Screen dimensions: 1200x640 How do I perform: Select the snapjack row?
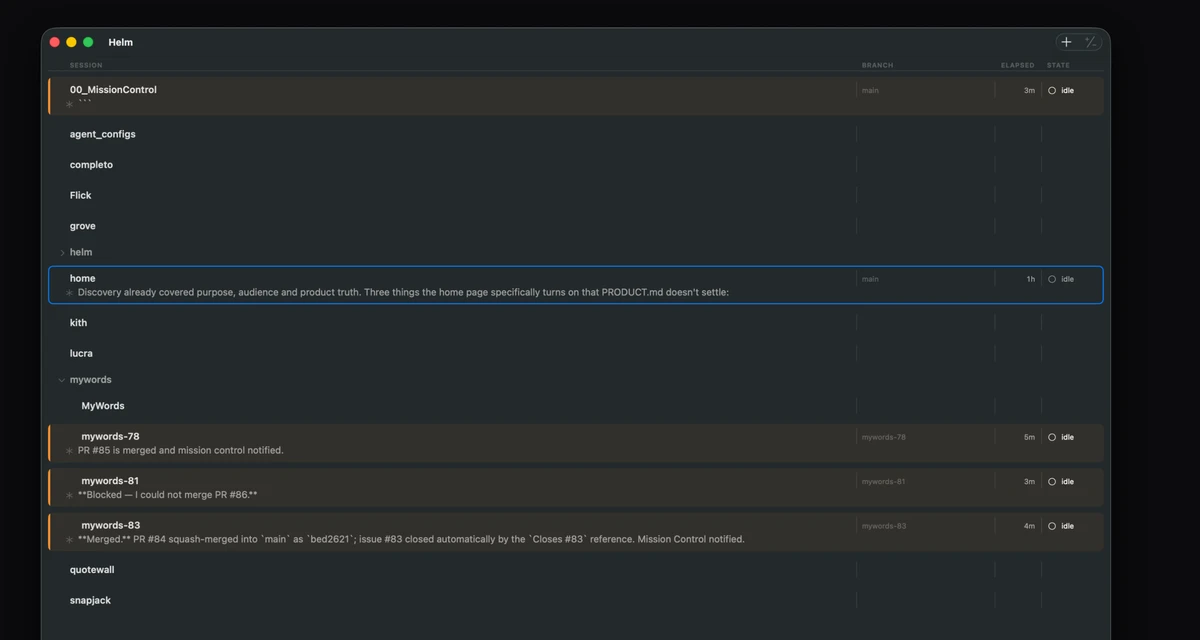576,601
